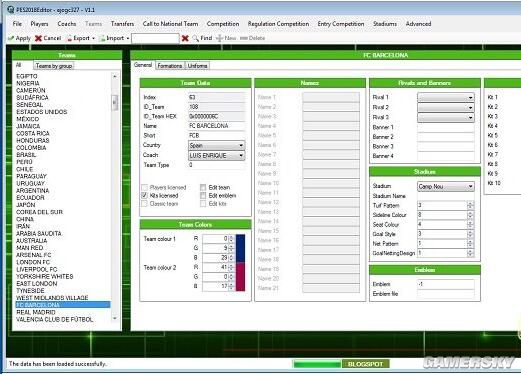Click the Apply checkmark icon in toolbar
Image resolution: width=521 pixels, height=374 pixels.
click(11, 38)
